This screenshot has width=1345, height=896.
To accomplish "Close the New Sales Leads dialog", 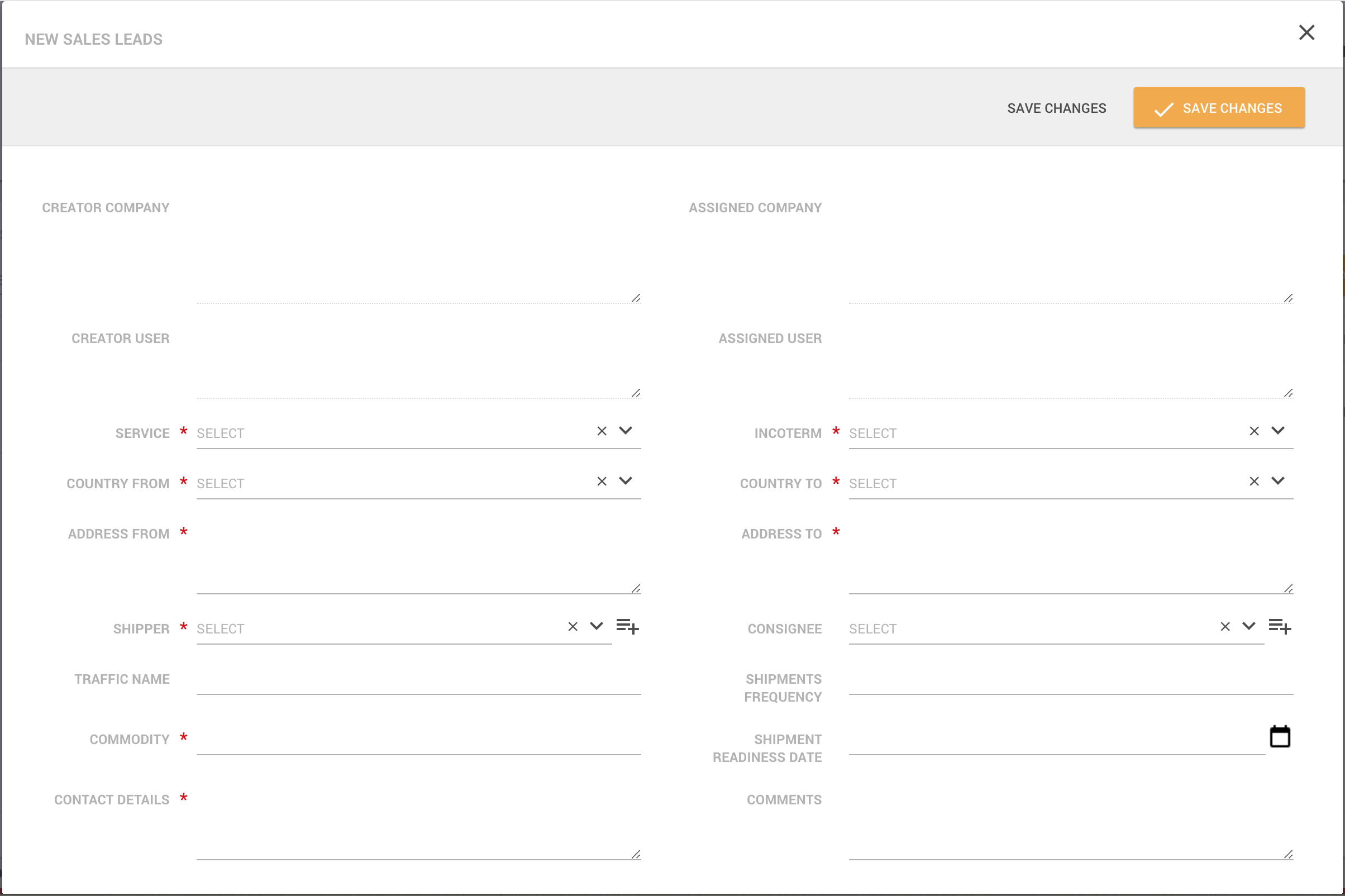I will coord(1306,32).
